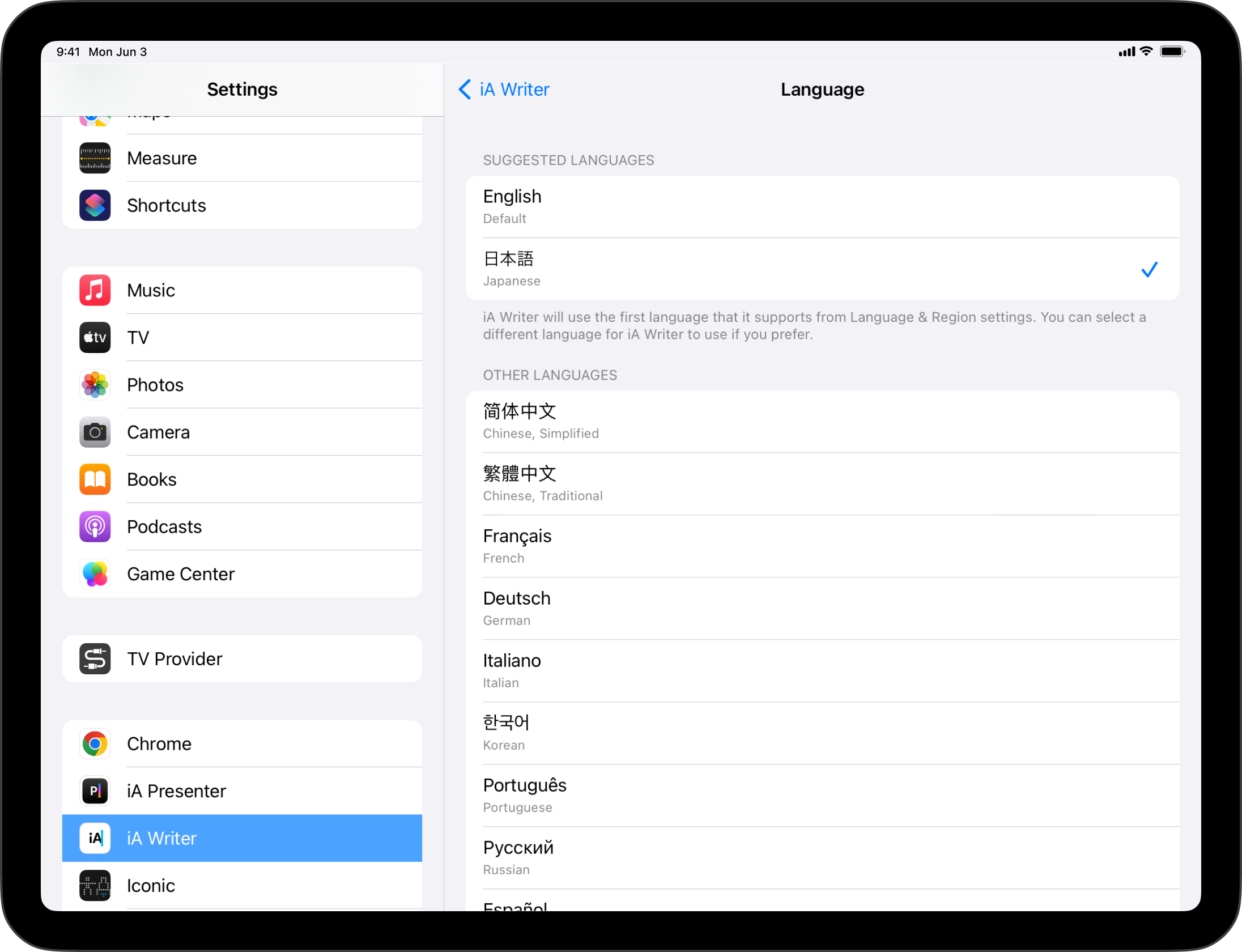Open Camera settings using the camera icon

tap(95, 432)
